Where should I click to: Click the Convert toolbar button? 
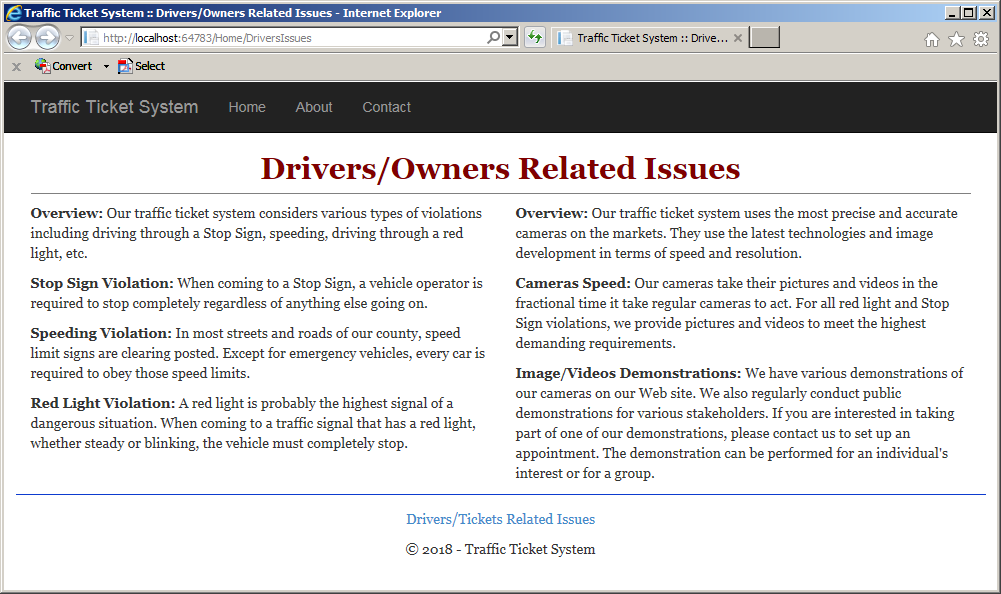[63, 66]
